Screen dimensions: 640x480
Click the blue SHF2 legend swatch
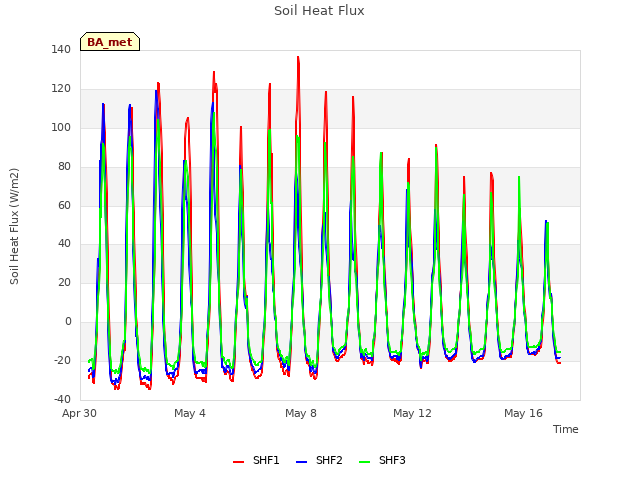(x=301, y=462)
